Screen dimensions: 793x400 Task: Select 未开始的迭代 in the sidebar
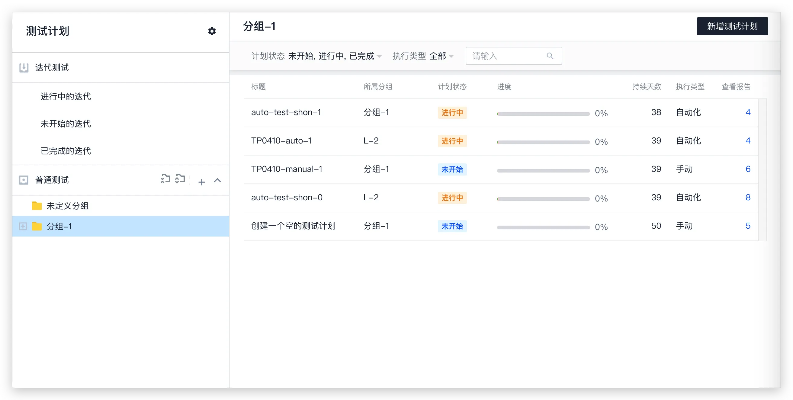(66, 124)
